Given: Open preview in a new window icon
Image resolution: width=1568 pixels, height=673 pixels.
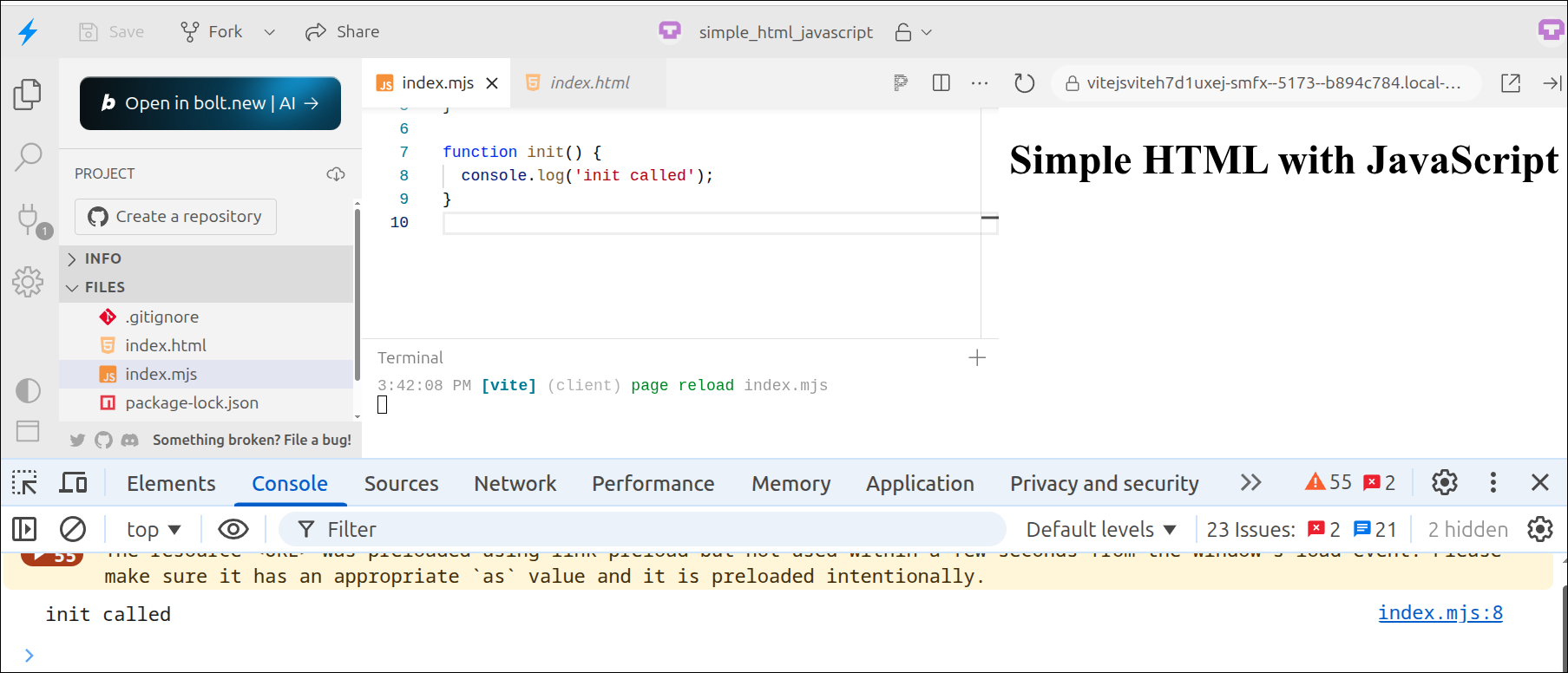Looking at the screenshot, I should coord(1510,83).
